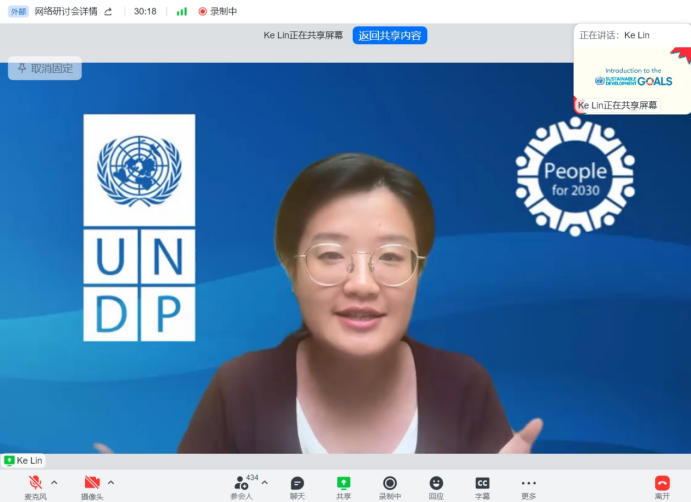Click the Ke Lin name label at bottom left
Viewport: 691px width, 502px height.
pos(23,461)
